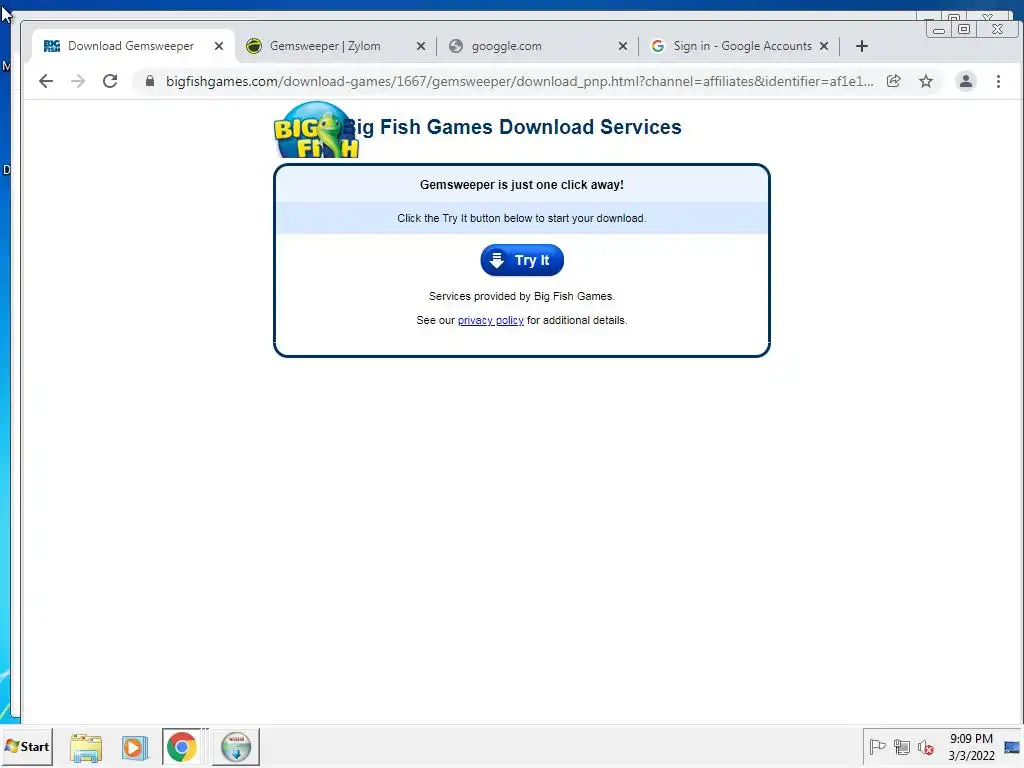The height and width of the screenshot is (768, 1024).
Task: Open Windows Explorer from the taskbar
Action: (86, 747)
